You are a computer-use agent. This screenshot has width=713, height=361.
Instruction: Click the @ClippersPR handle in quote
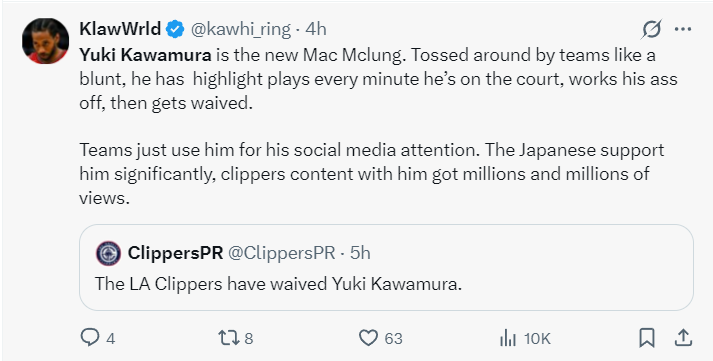coord(281,253)
